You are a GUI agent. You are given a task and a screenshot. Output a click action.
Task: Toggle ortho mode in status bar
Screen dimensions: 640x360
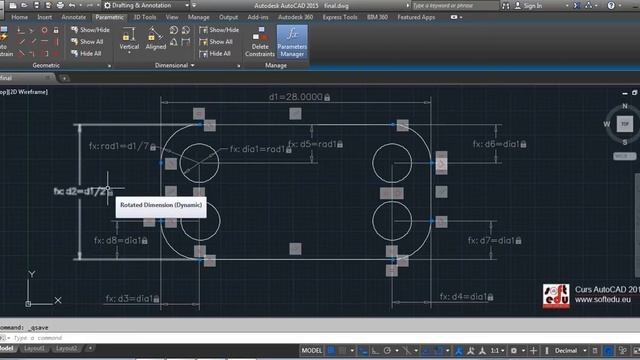(x=375, y=351)
